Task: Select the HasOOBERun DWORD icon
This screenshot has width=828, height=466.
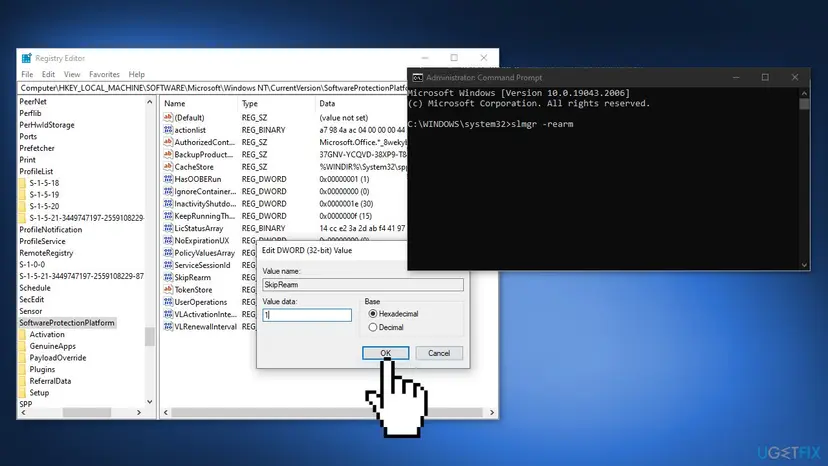Action: tap(168, 179)
